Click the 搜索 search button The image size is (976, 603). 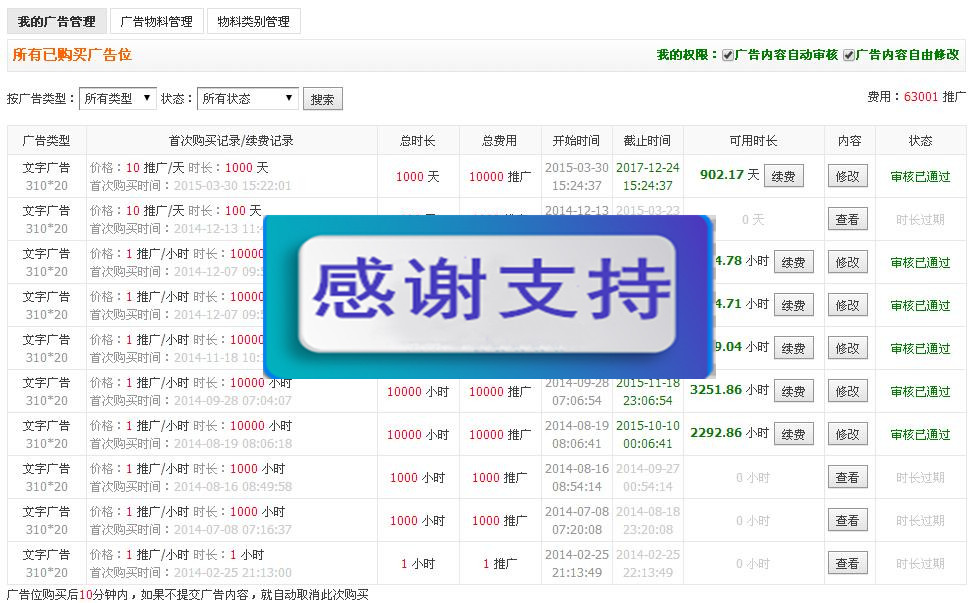(x=322, y=99)
